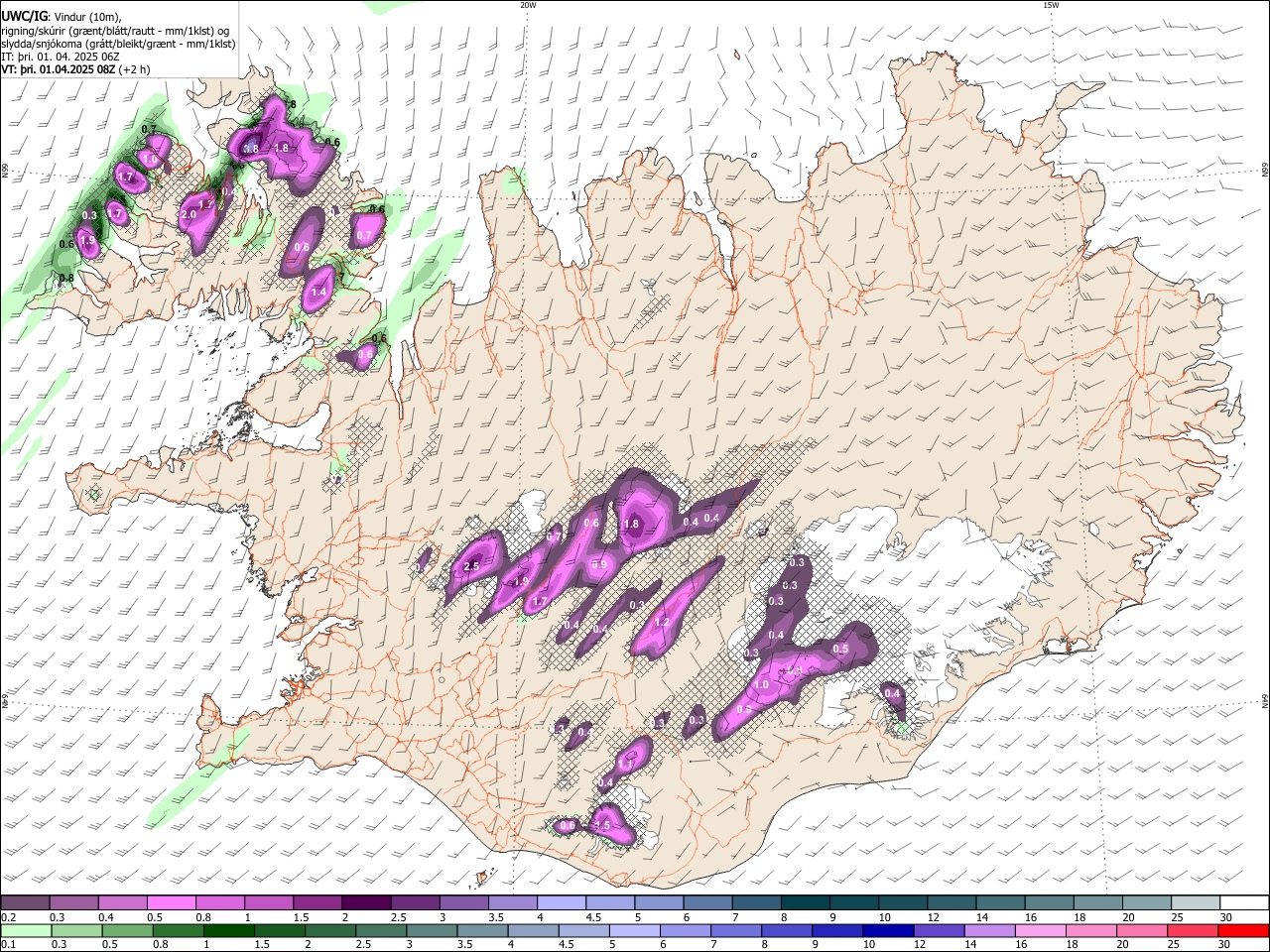The width and height of the screenshot is (1270, 952).
Task: Click the "UWC/IG: Vindur (10m)" title line
Action: (x=61, y=17)
